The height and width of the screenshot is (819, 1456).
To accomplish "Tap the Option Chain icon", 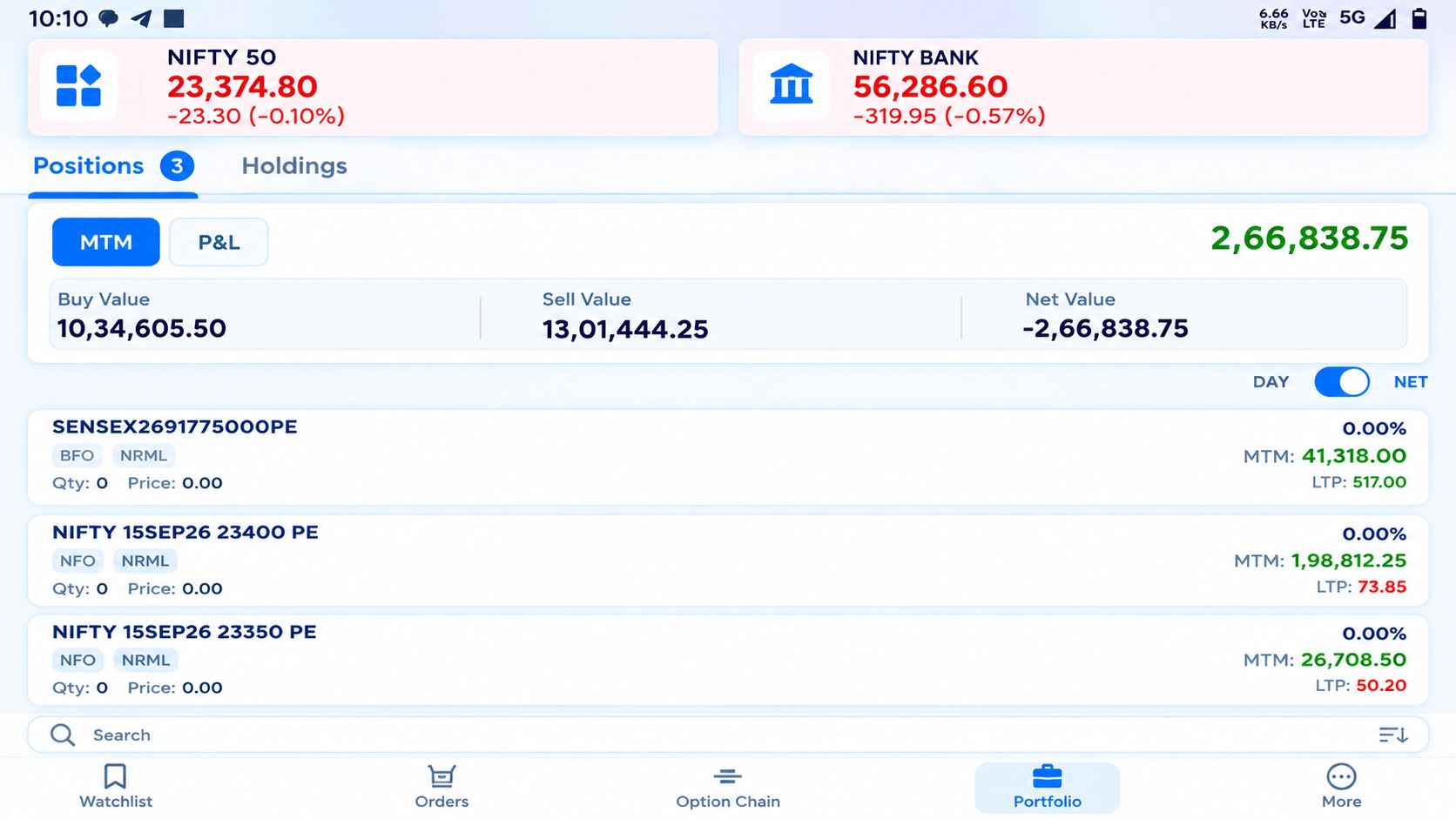I will [x=728, y=775].
